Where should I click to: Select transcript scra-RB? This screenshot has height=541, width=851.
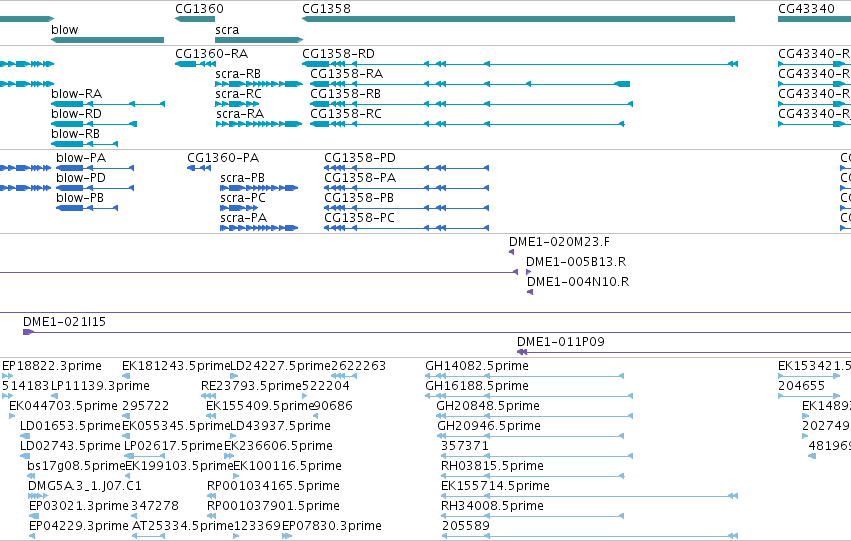pos(259,84)
